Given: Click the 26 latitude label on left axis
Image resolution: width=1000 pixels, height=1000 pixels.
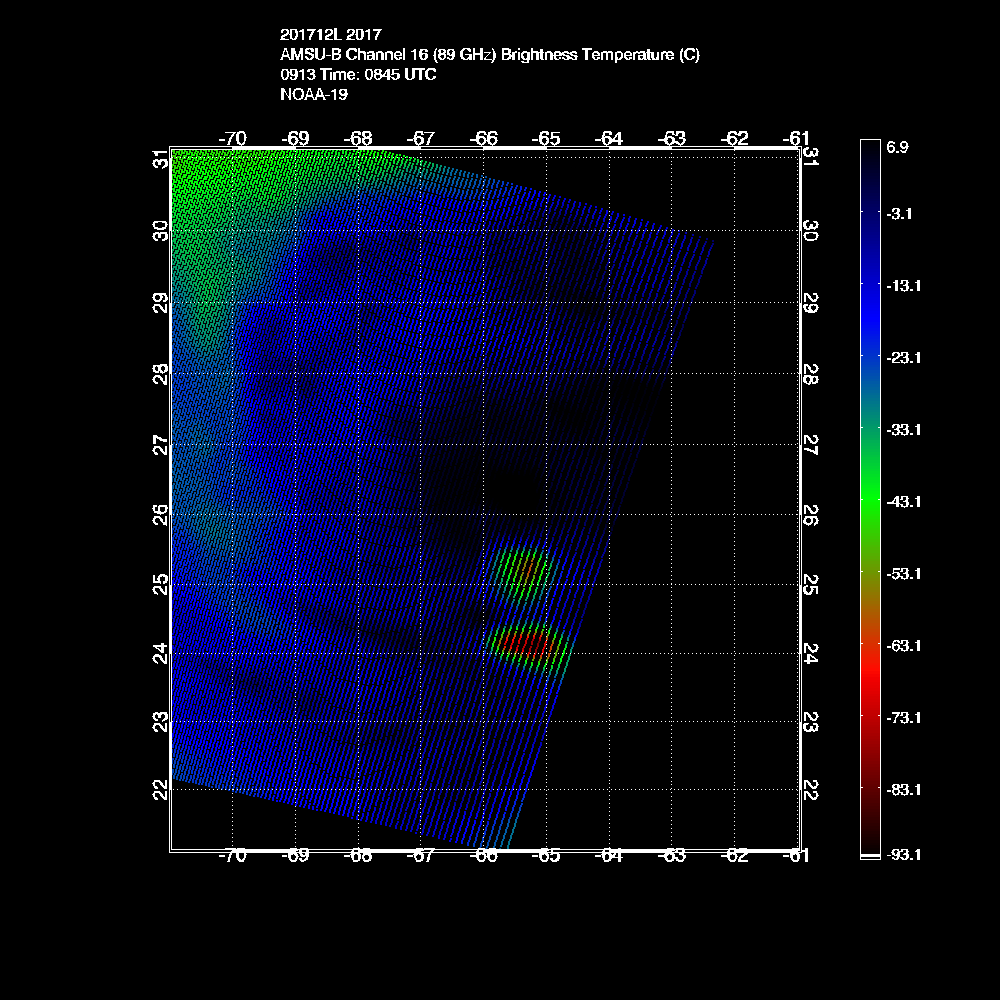Looking at the screenshot, I should pyautogui.click(x=160, y=514).
